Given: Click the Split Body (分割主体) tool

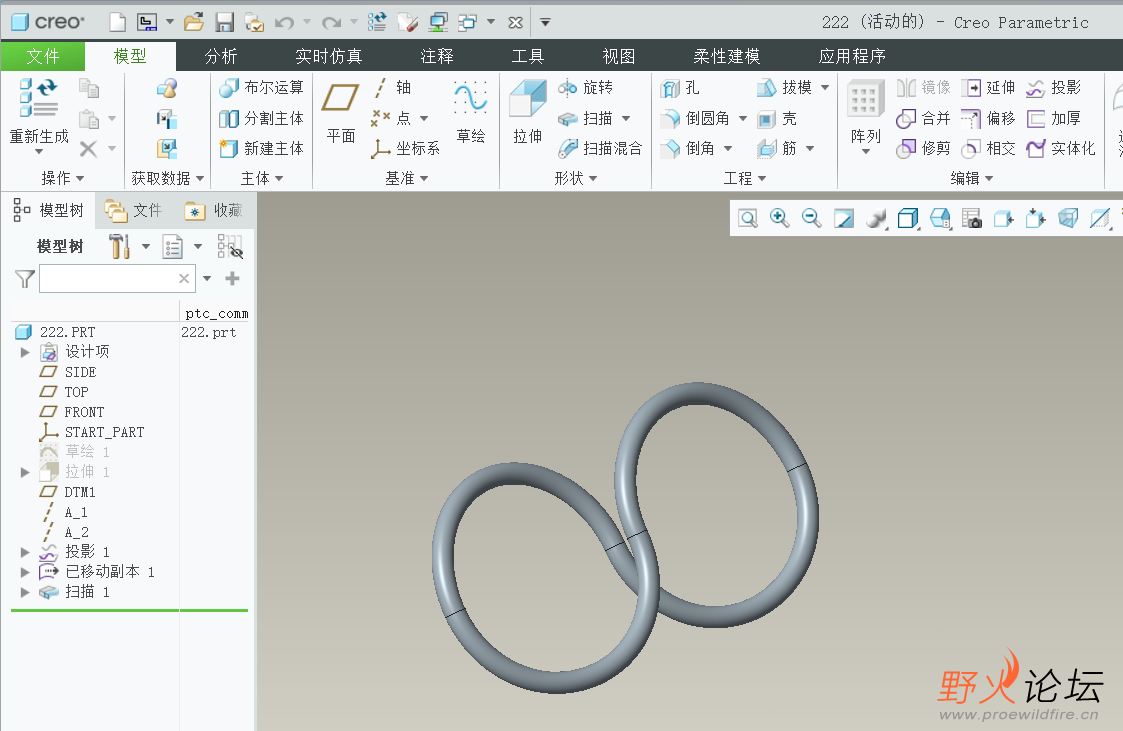Looking at the screenshot, I should click(x=261, y=118).
